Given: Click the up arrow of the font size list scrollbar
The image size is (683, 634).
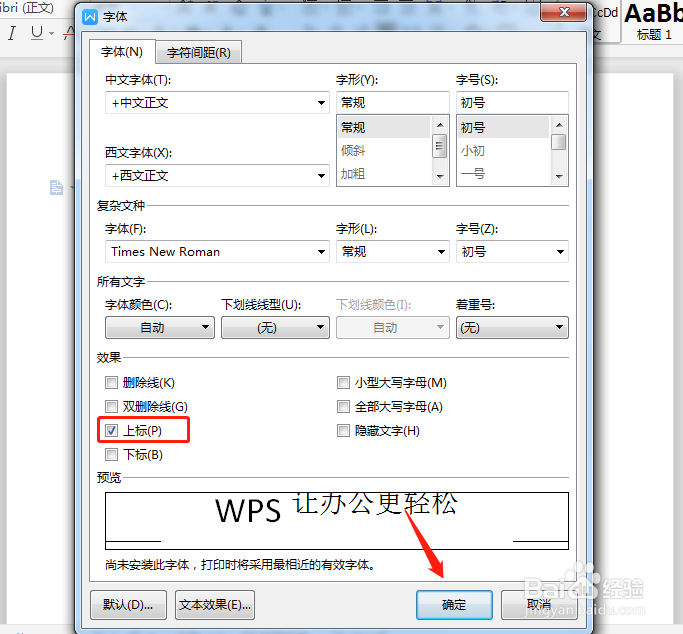Looking at the screenshot, I should tap(559, 125).
